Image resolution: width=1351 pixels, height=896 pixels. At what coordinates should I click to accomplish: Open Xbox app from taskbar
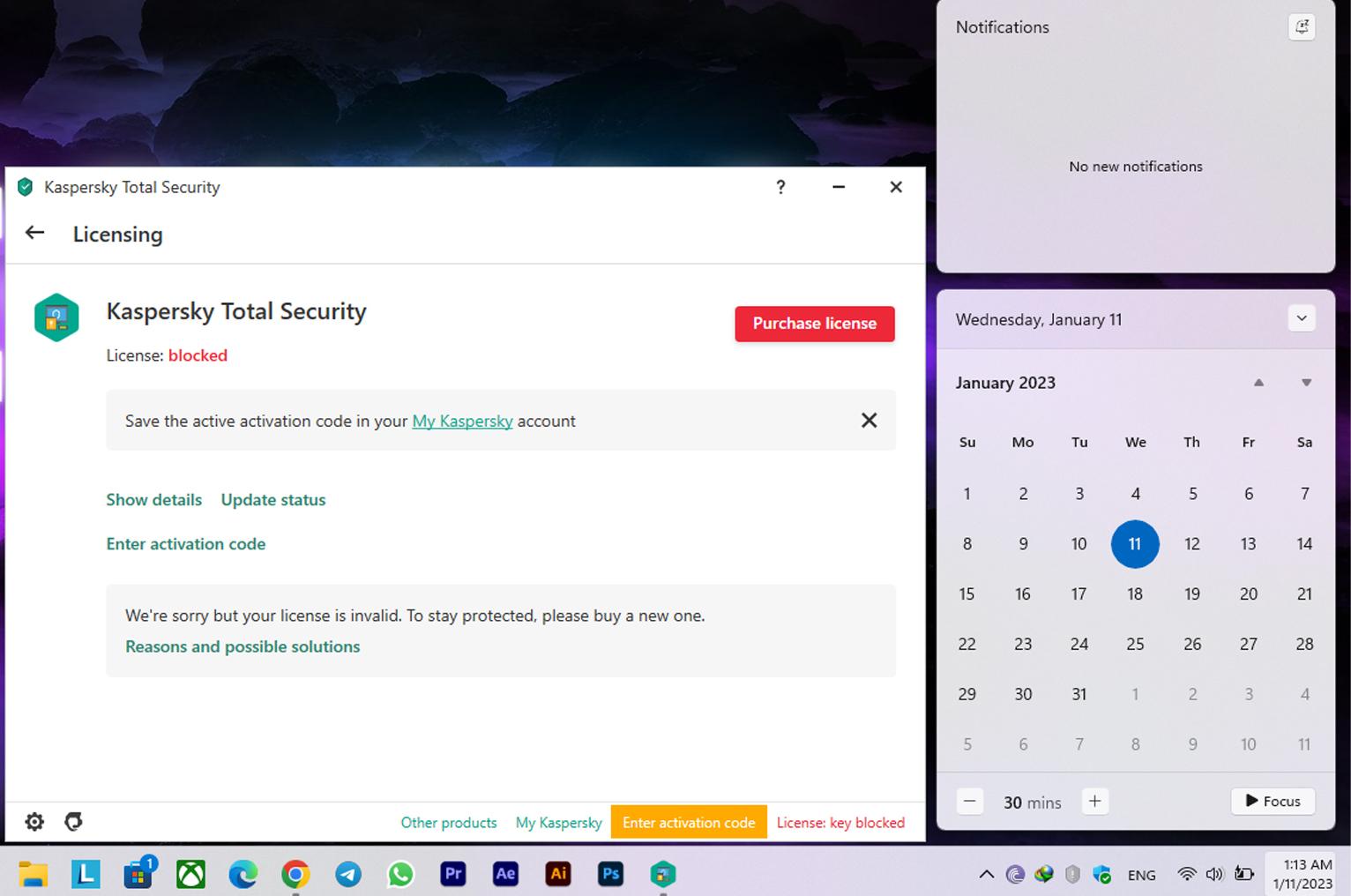coord(190,874)
